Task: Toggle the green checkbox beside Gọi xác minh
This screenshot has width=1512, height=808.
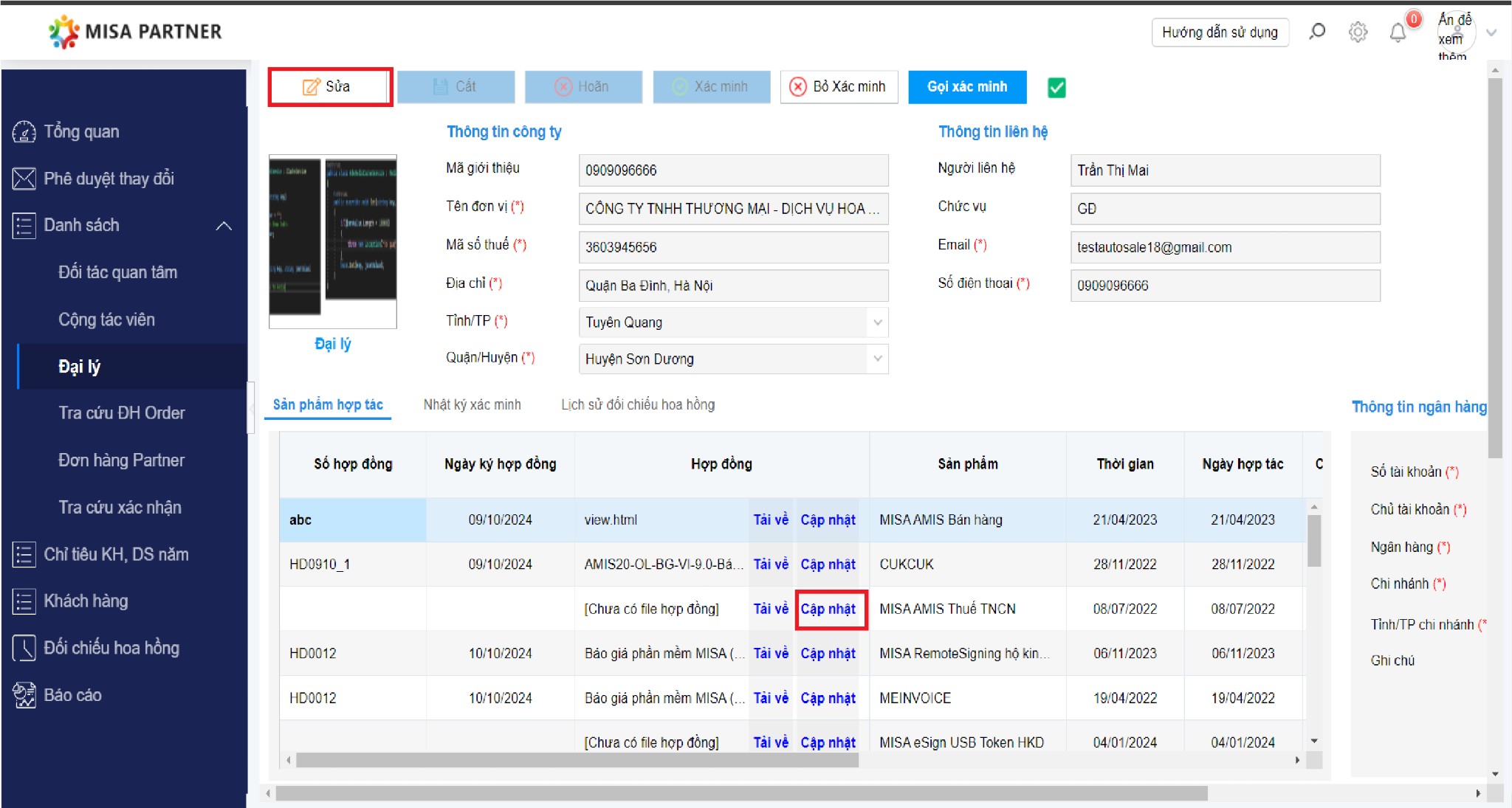Action: (1056, 88)
